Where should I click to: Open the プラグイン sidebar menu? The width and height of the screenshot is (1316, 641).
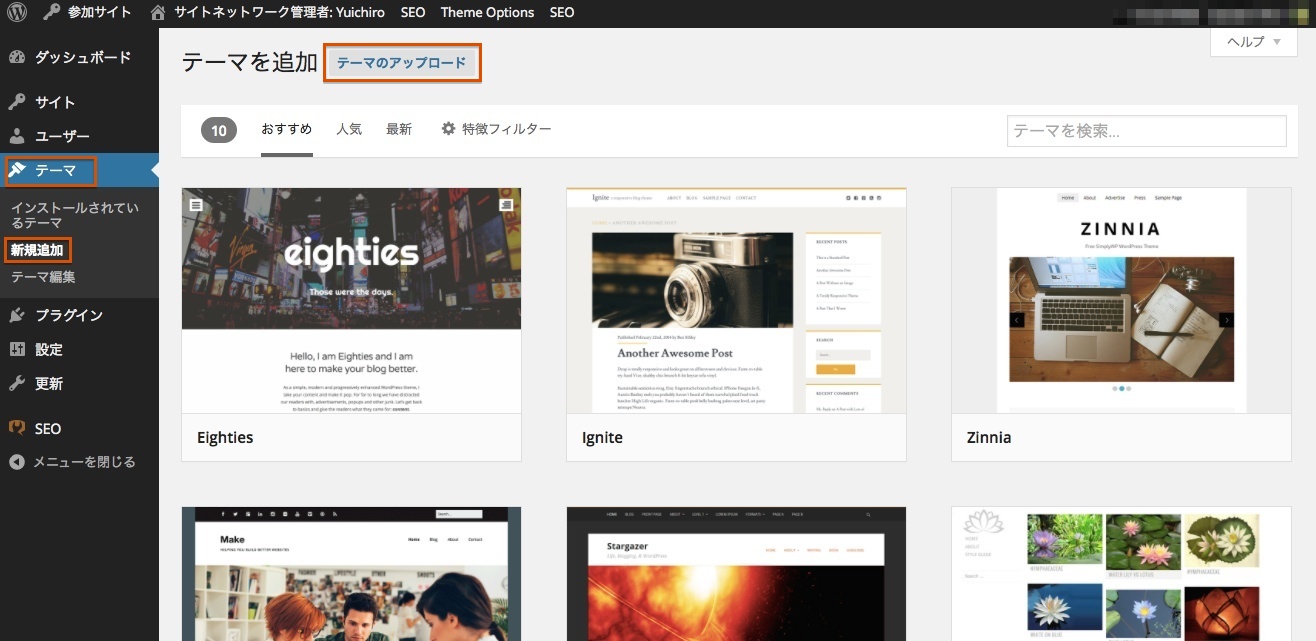coord(68,315)
